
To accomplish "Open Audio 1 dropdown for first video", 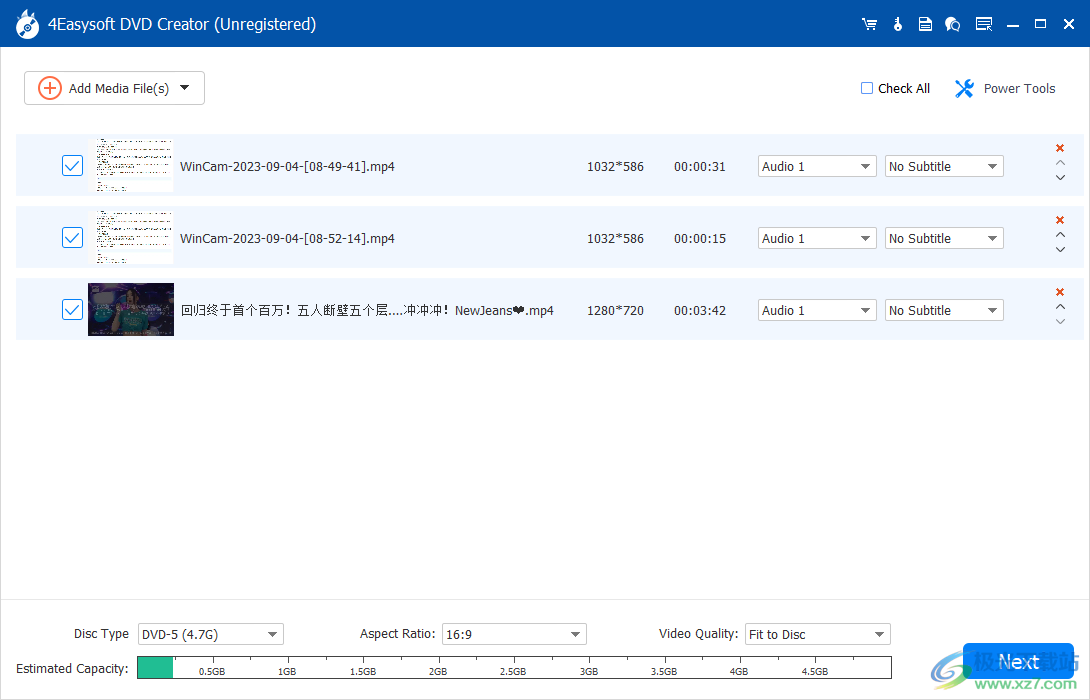I will pos(816,166).
